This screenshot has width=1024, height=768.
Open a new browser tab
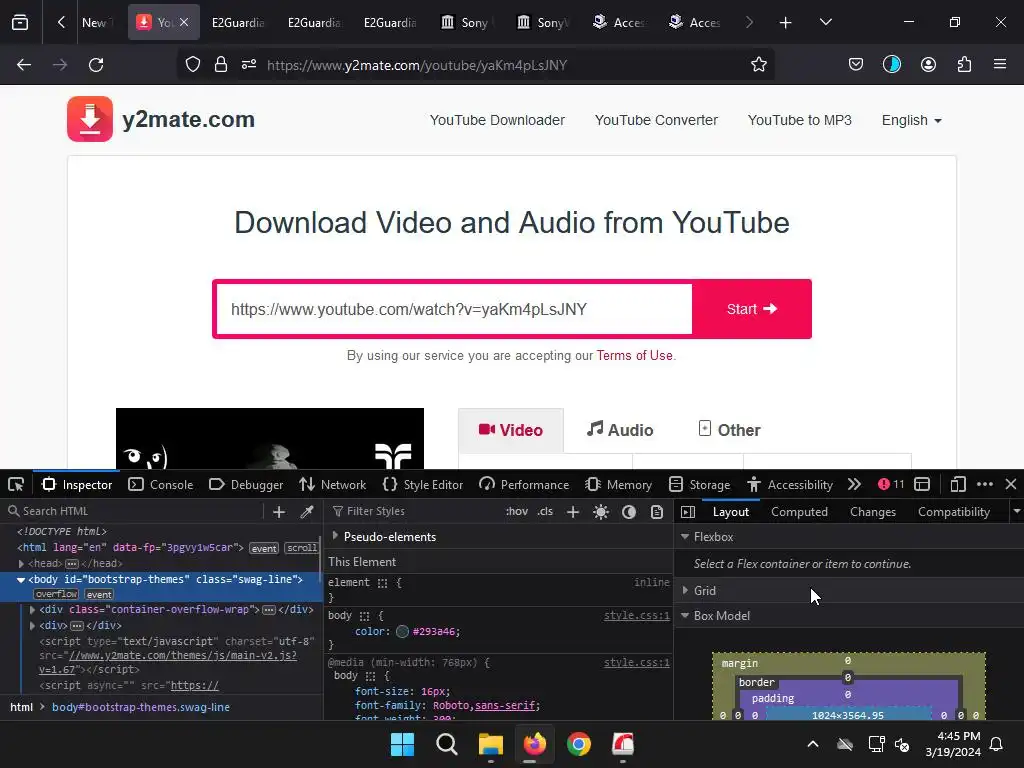(786, 23)
